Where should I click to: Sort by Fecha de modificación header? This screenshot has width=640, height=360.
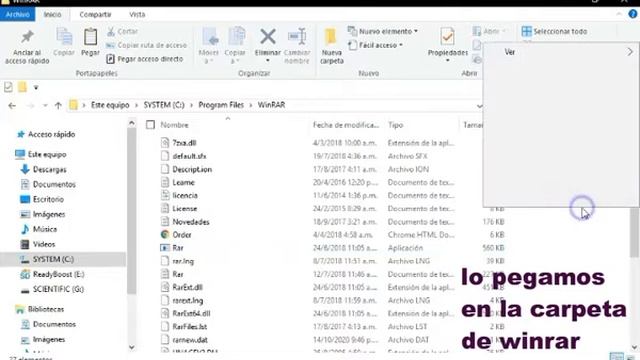pos(346,125)
